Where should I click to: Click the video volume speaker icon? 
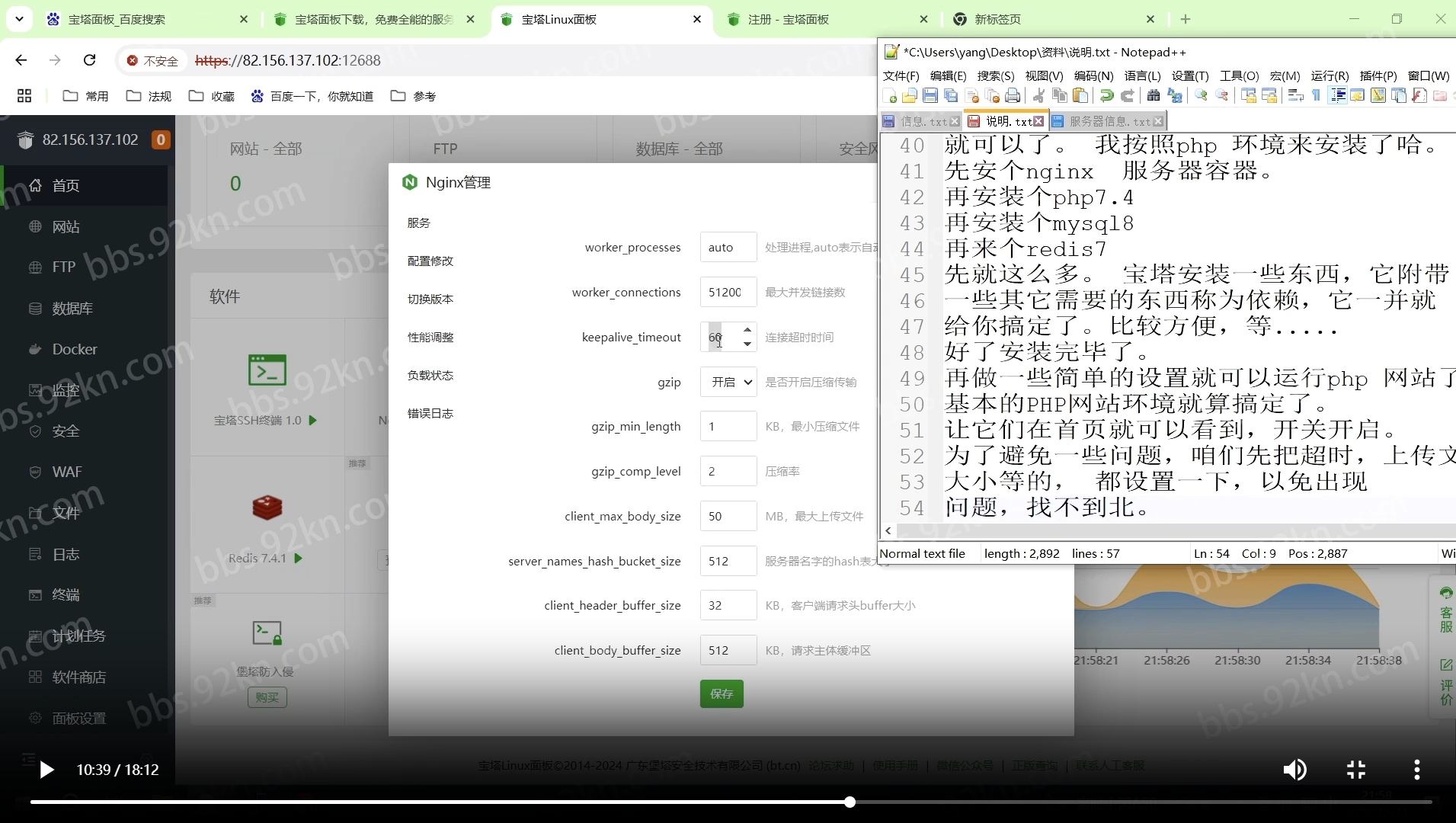click(x=1294, y=770)
